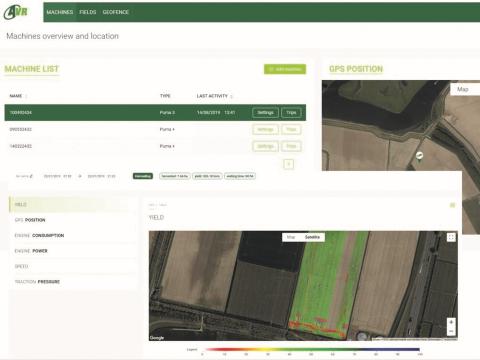This screenshot has height=360, width=480.
Task: Select the second machine name in list
Action: pyautogui.click(x=21, y=129)
